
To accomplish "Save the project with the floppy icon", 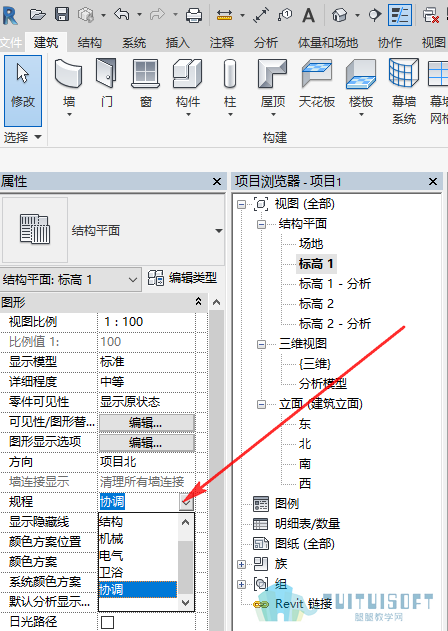I will (62, 15).
